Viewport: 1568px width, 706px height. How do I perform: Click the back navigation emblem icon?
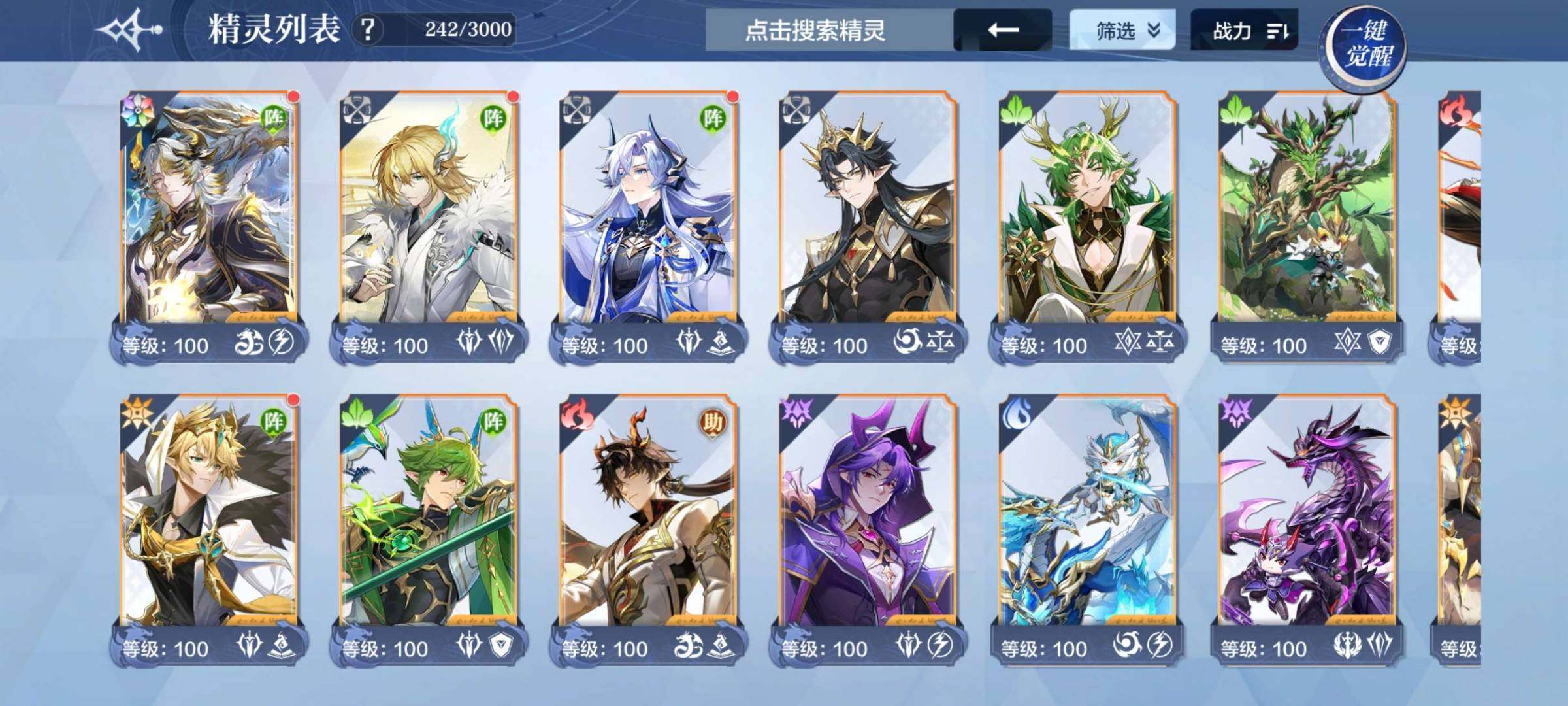pyautogui.click(x=130, y=30)
